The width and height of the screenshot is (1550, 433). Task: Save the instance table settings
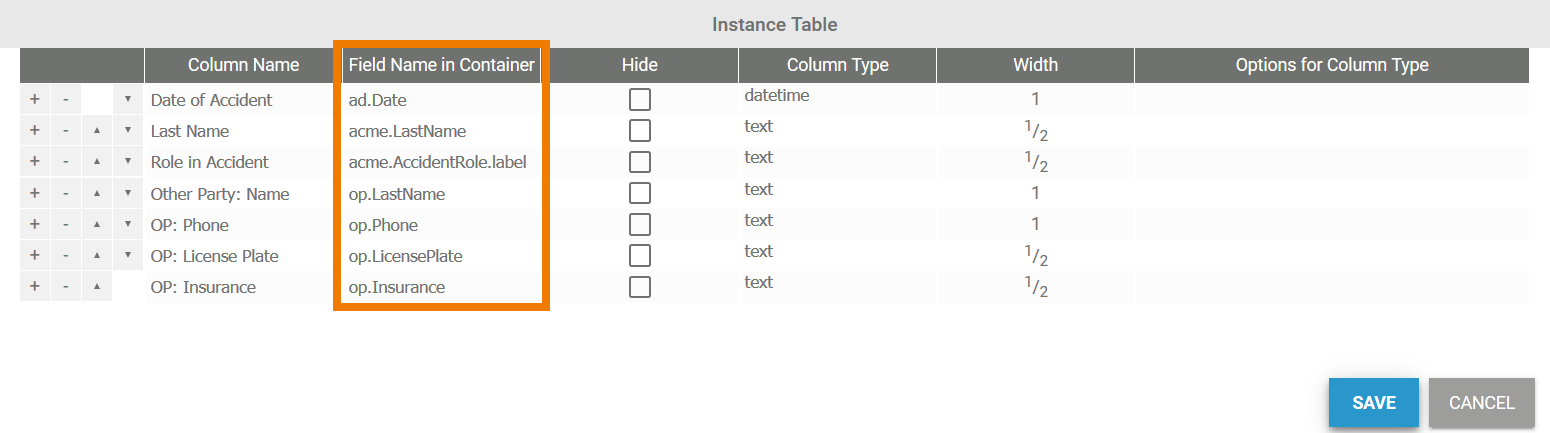click(1373, 403)
